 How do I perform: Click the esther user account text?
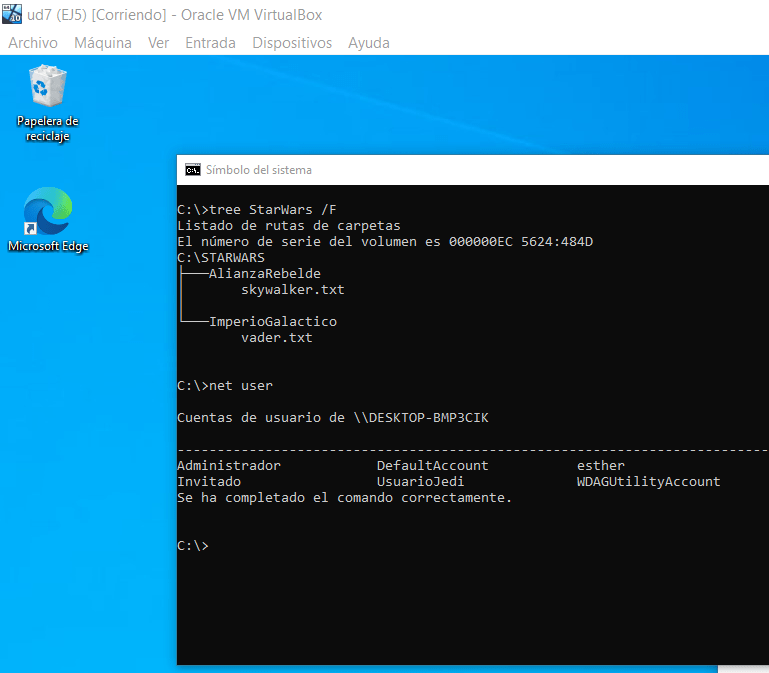pyautogui.click(x=600, y=466)
